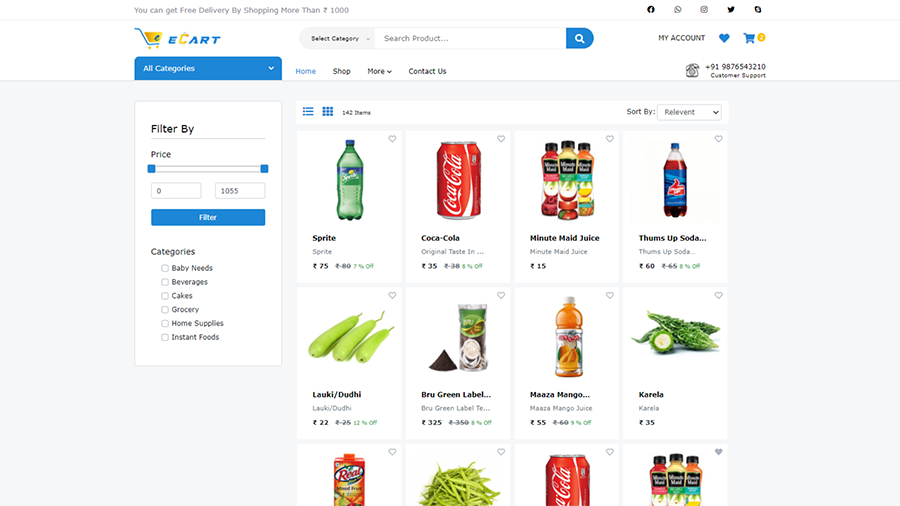Open the Contact Us page

(x=427, y=71)
